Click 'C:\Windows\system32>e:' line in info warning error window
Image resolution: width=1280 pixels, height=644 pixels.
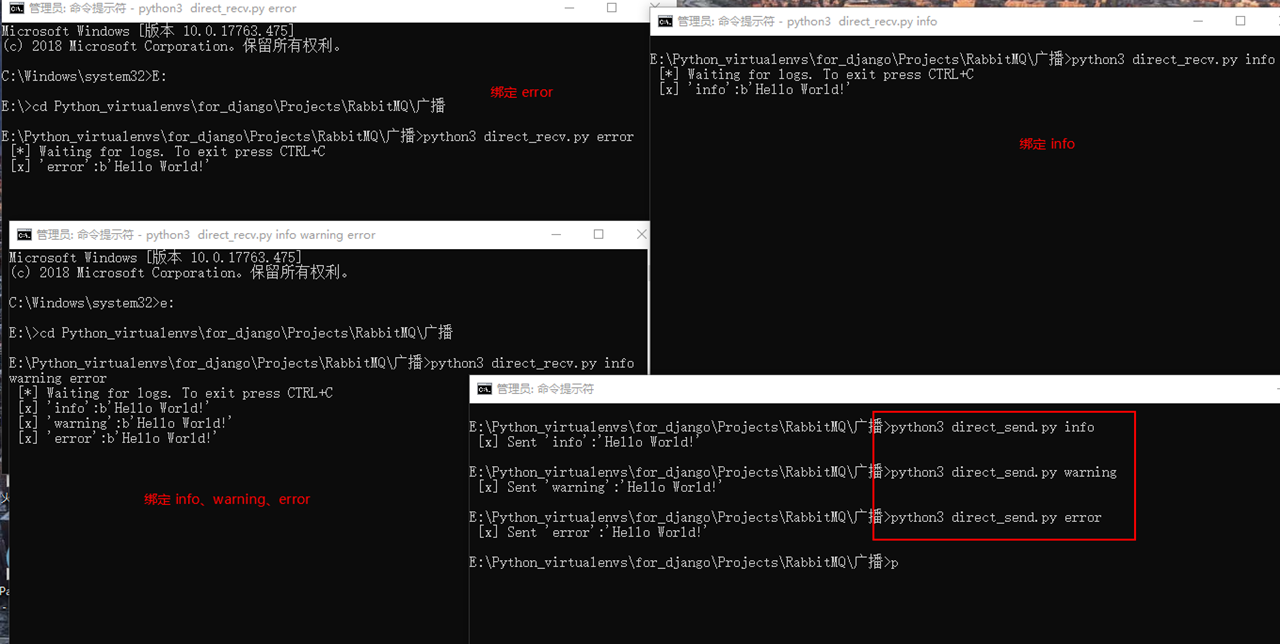[x=92, y=302]
